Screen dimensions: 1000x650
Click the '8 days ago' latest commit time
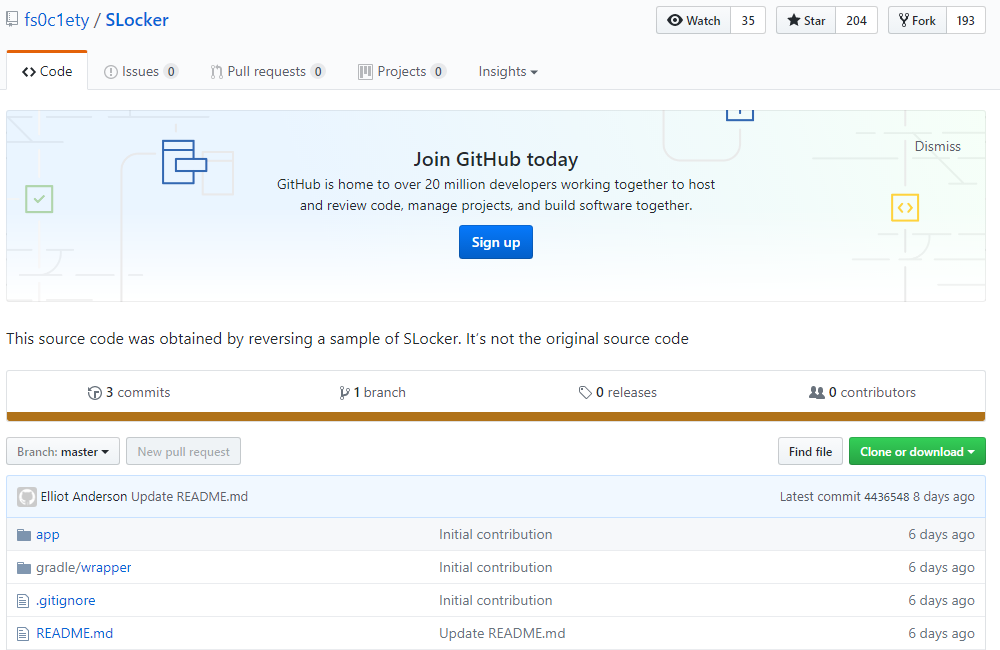944,496
